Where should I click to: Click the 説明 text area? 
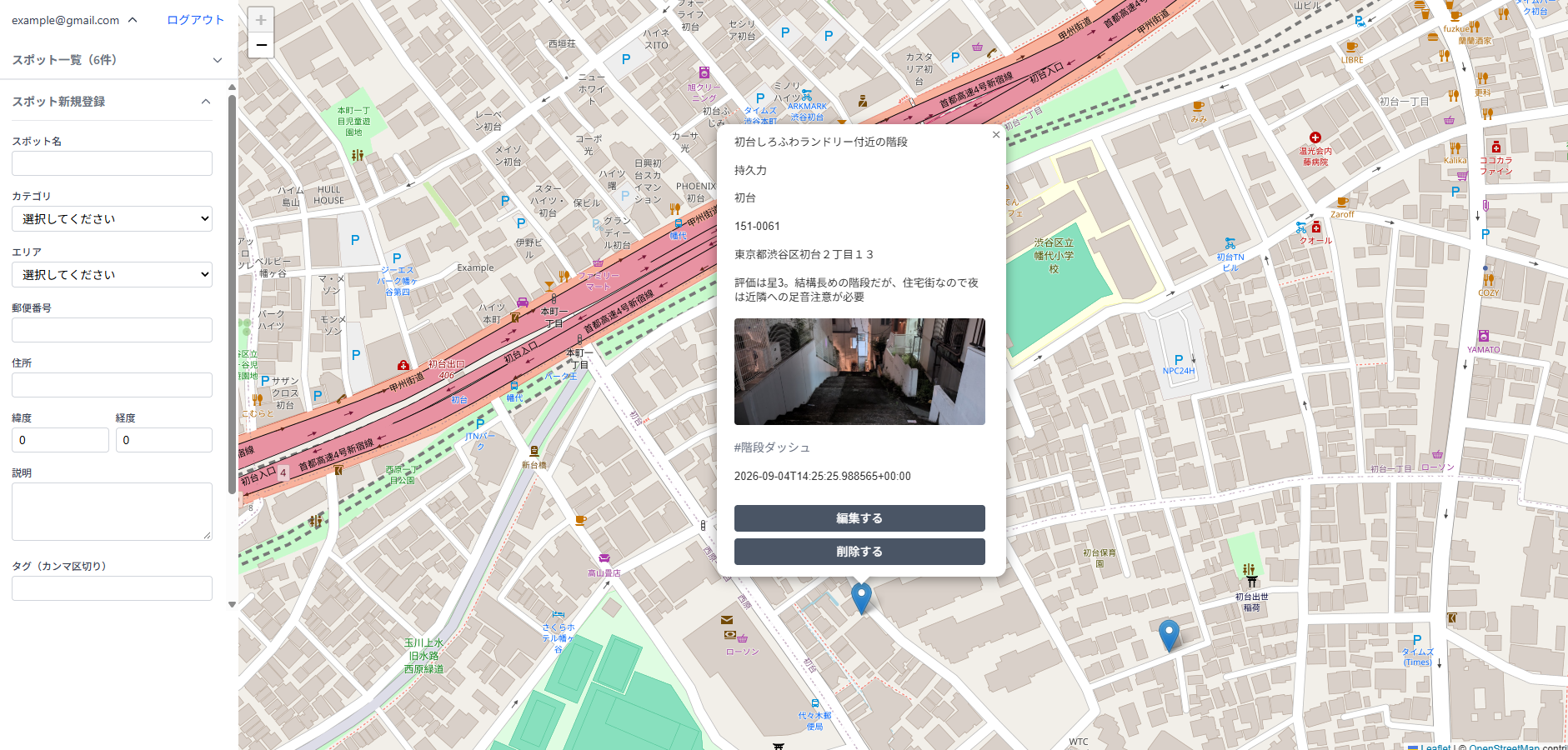click(x=112, y=512)
